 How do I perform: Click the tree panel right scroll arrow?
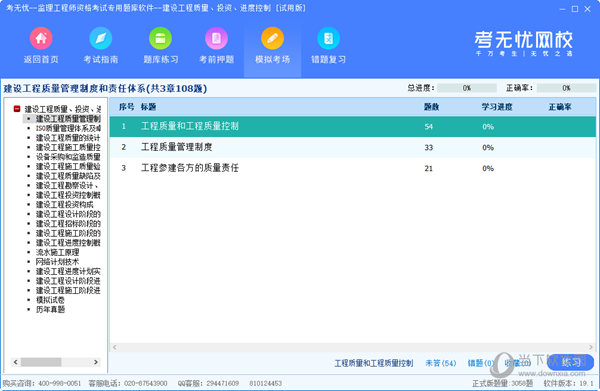(x=96, y=362)
